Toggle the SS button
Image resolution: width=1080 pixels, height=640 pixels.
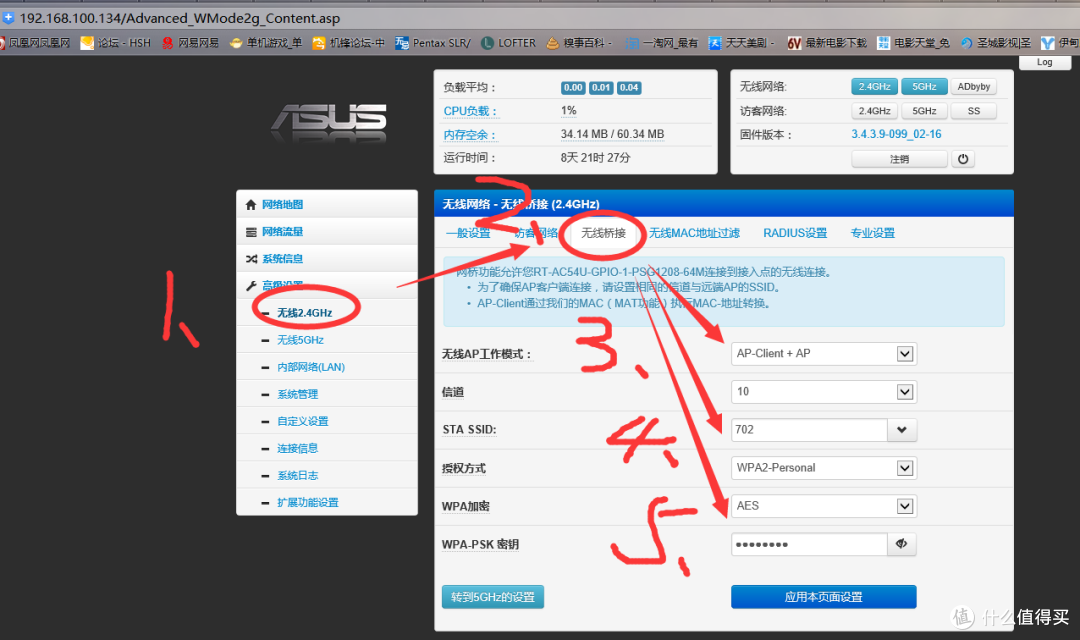(x=974, y=111)
